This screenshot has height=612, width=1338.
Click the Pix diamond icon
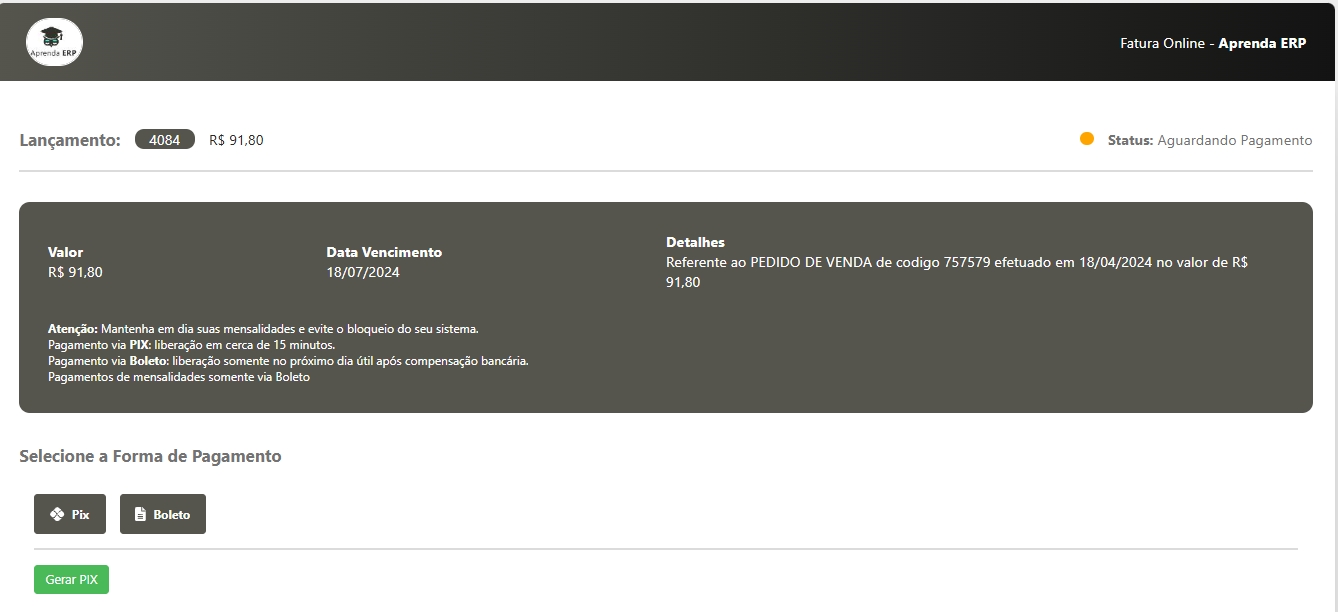tap(58, 514)
